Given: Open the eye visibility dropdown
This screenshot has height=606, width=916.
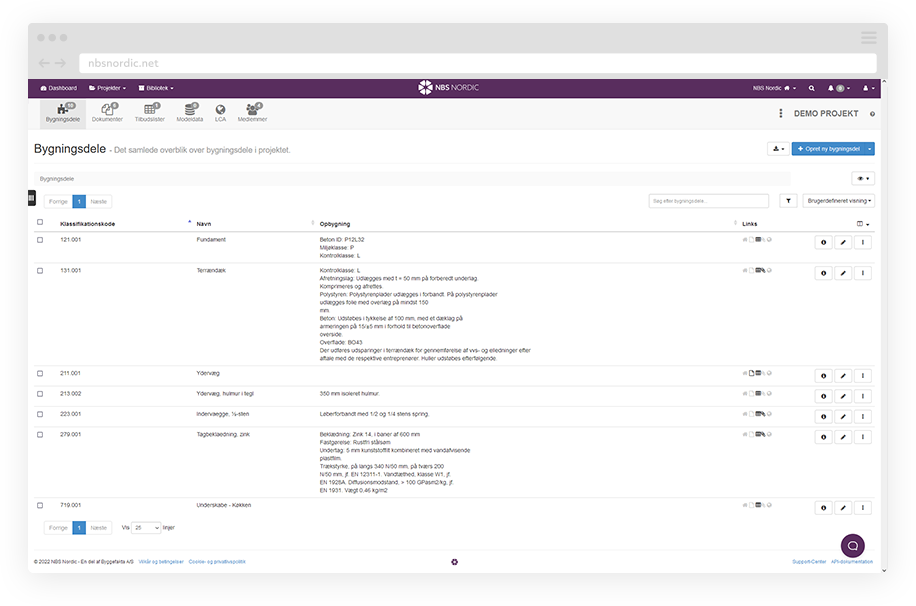Looking at the screenshot, I should (862, 178).
